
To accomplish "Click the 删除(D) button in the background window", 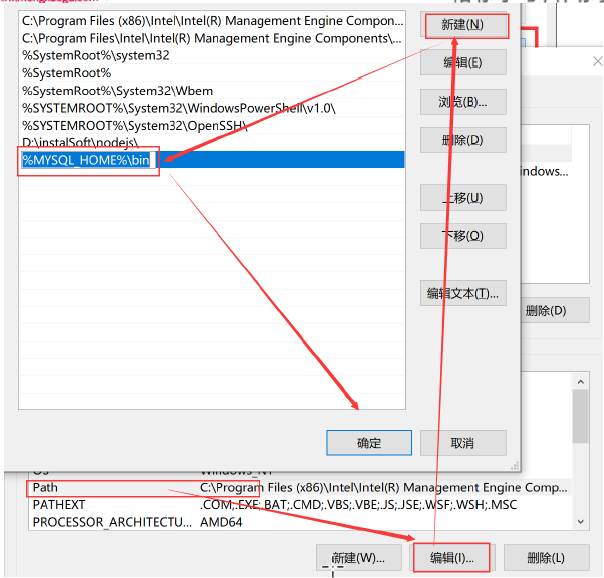I will (555, 310).
